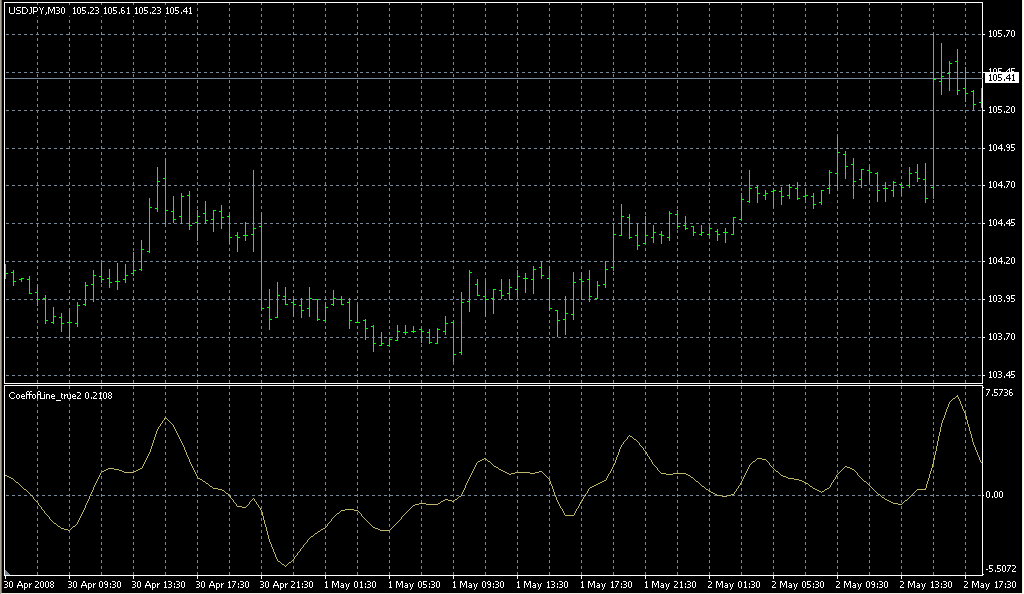1024x594 pixels.
Task: Click the 1 May 21:30 time label
Action: click(670, 585)
